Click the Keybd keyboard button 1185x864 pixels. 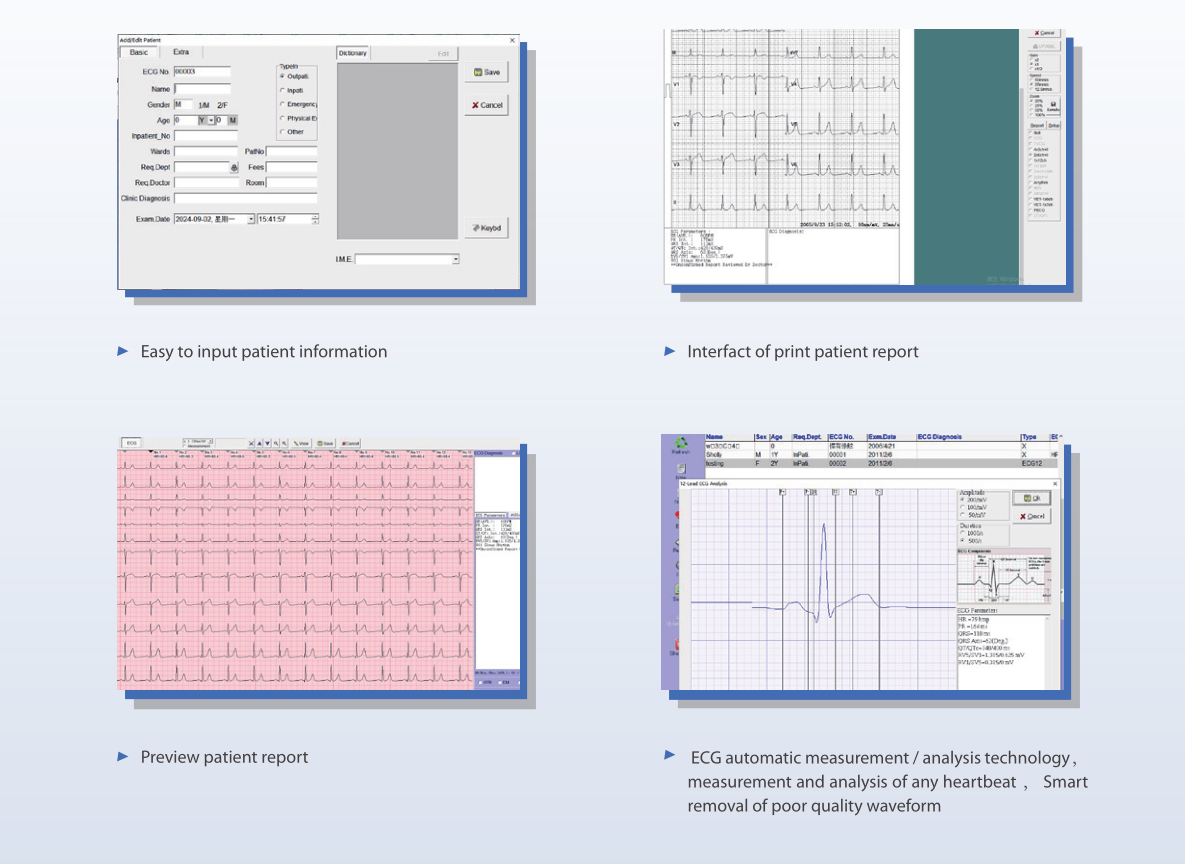[x=486, y=228]
